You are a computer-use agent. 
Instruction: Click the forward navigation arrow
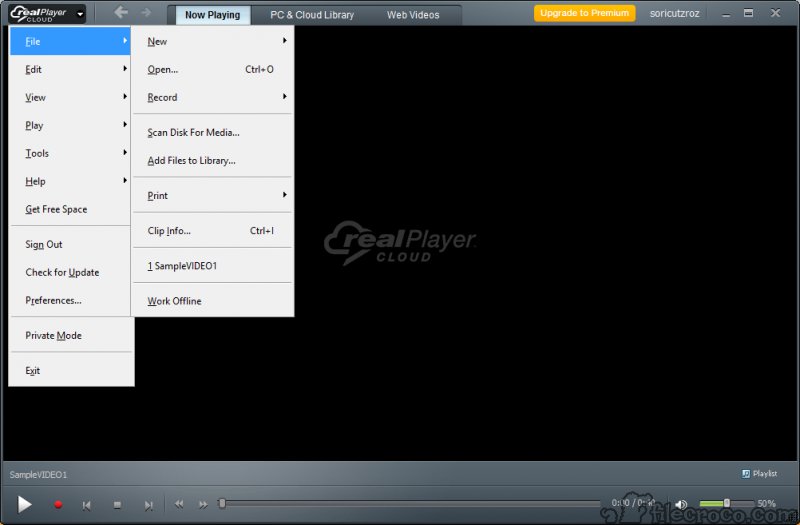(x=146, y=12)
